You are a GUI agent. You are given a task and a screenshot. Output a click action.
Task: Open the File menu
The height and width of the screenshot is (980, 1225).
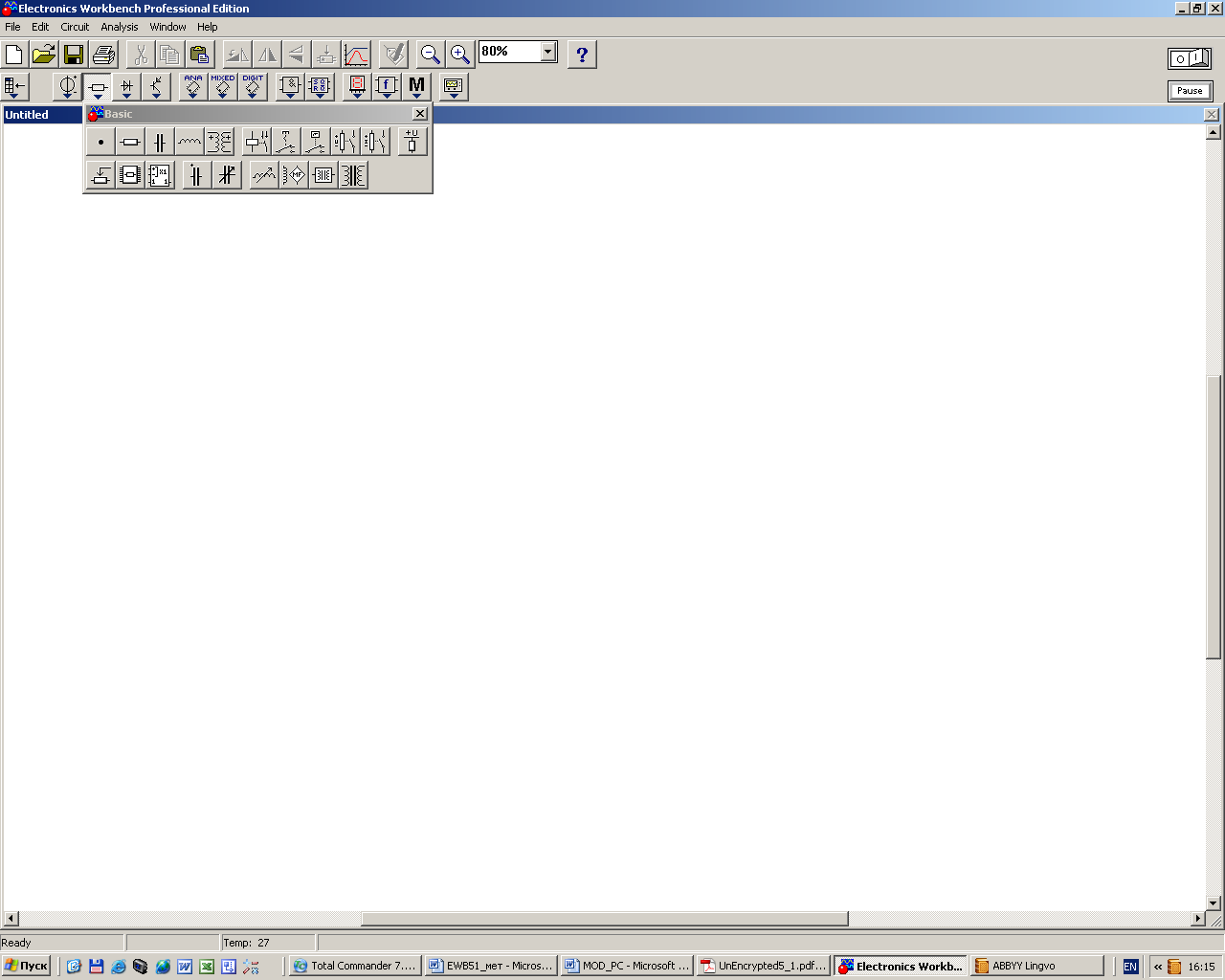(x=12, y=27)
